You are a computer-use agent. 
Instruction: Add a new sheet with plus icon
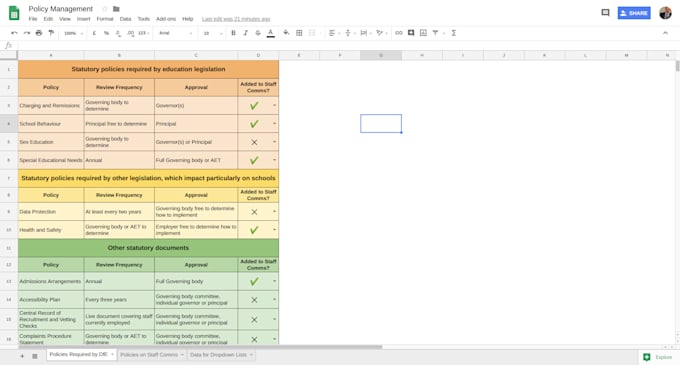22,356
